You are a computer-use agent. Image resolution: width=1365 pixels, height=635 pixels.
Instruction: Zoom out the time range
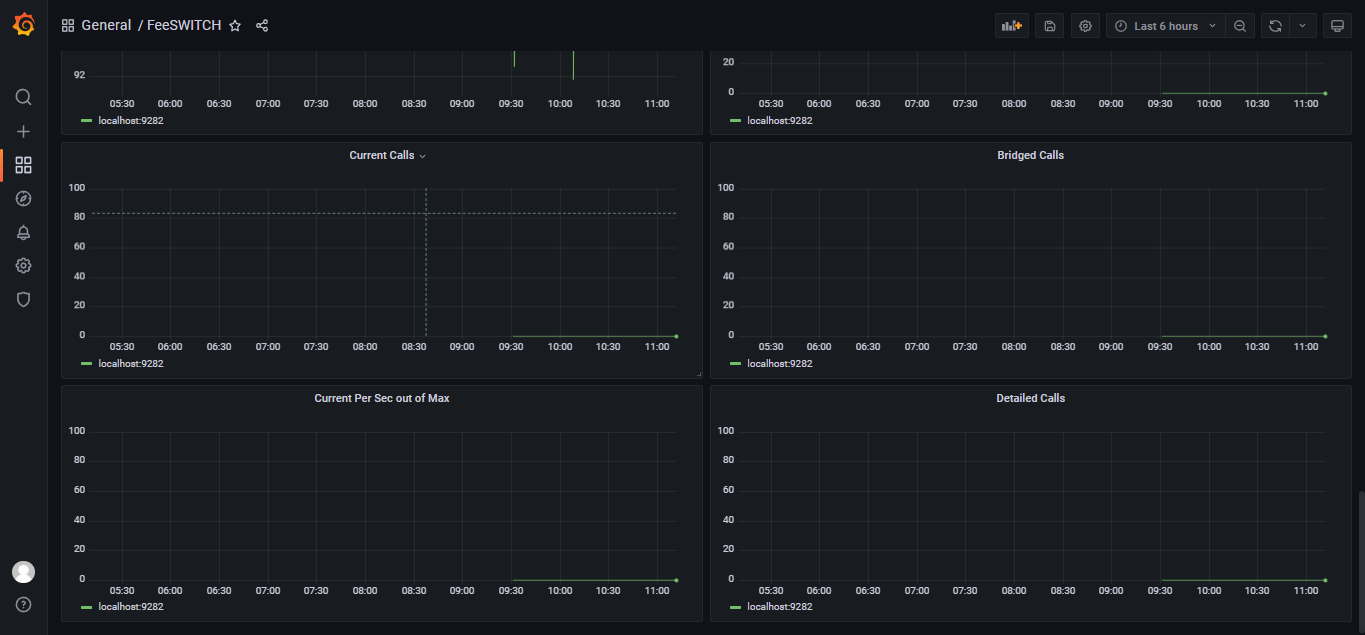pyautogui.click(x=1240, y=26)
